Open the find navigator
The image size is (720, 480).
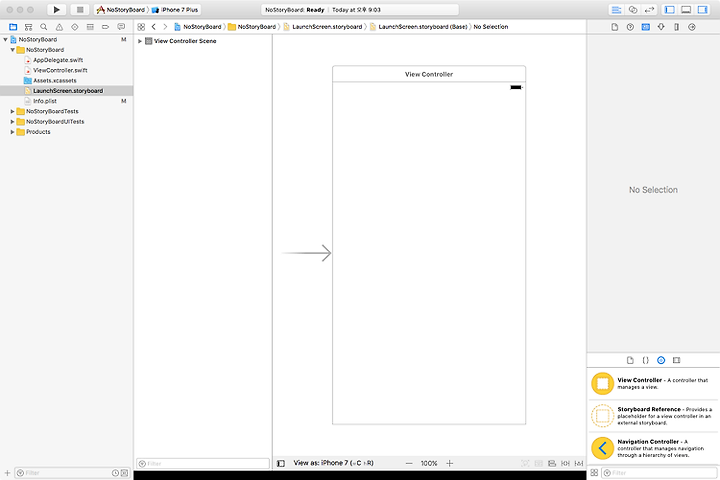click(x=44, y=27)
